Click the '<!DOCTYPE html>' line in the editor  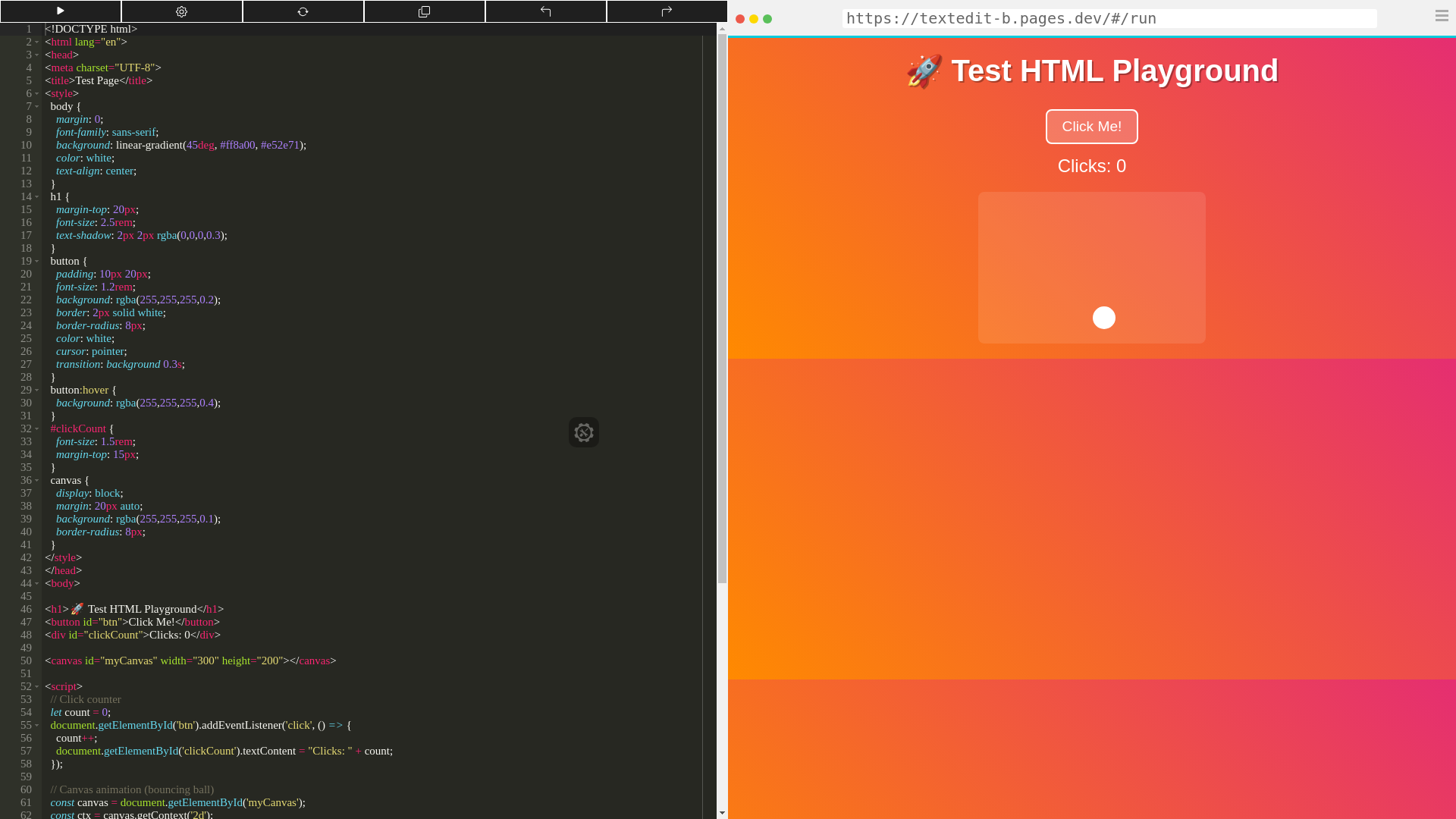[91, 29]
